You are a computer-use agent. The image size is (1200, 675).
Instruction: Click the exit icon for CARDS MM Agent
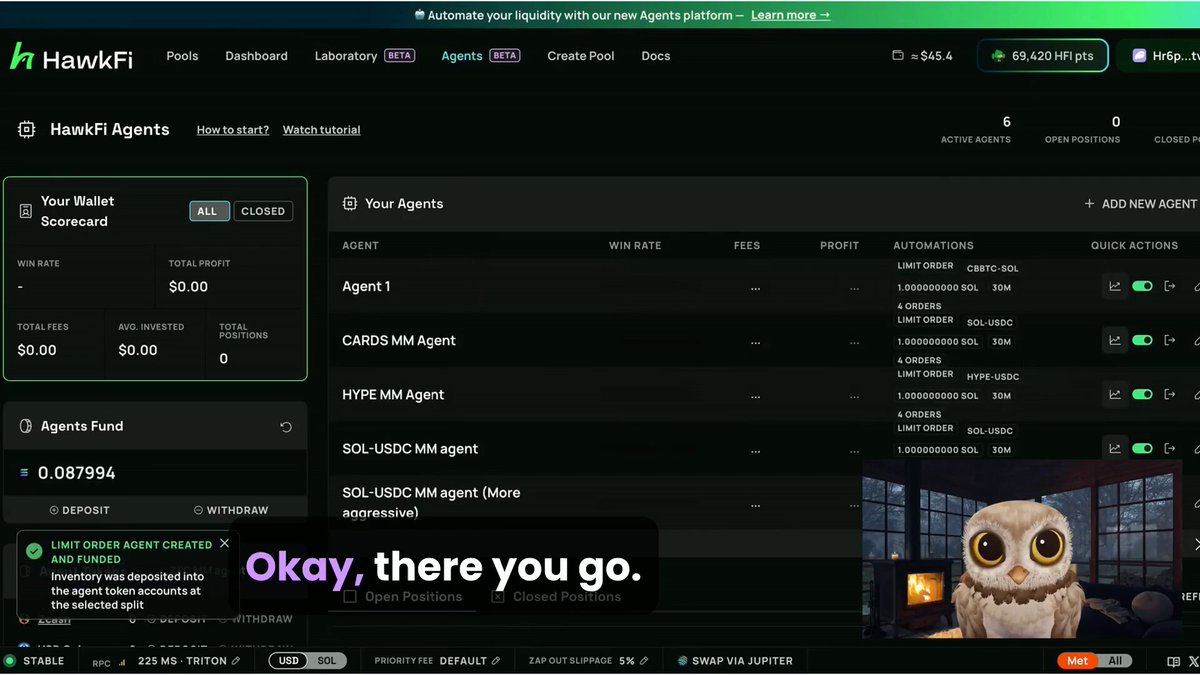[x=1170, y=340]
